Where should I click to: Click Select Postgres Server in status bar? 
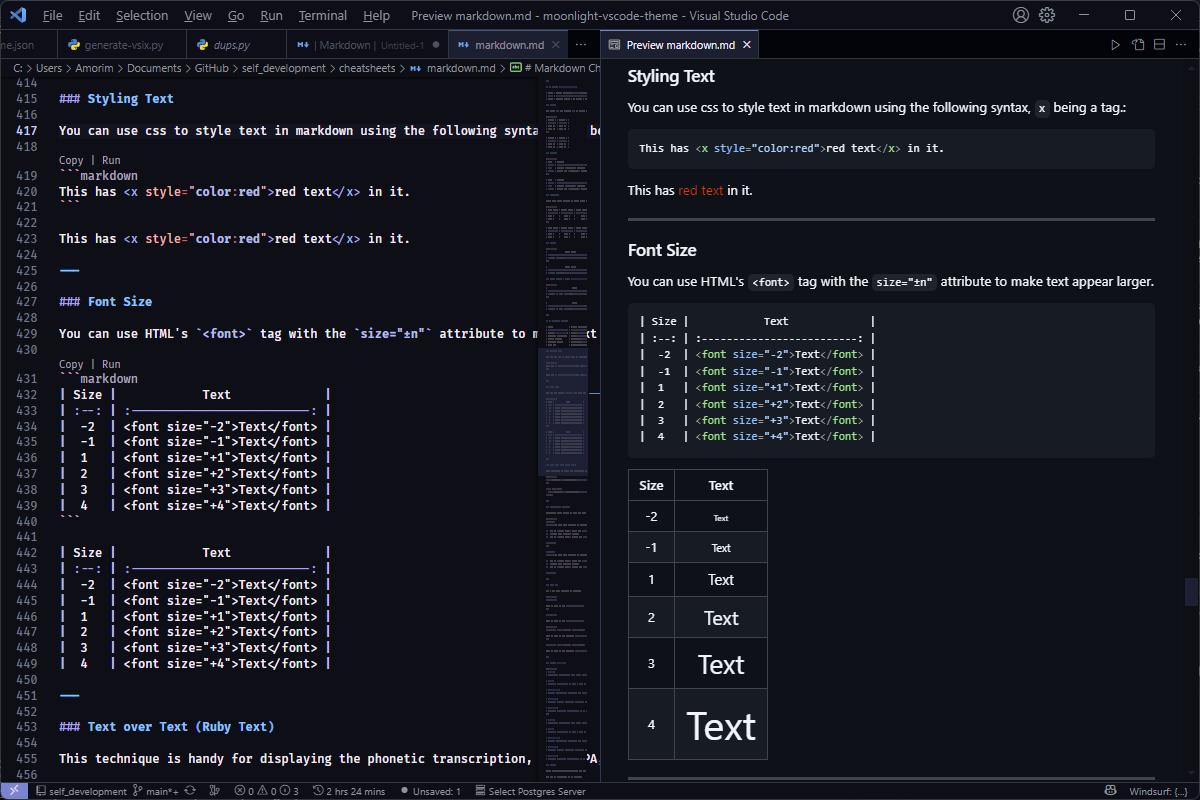pyautogui.click(x=530, y=791)
